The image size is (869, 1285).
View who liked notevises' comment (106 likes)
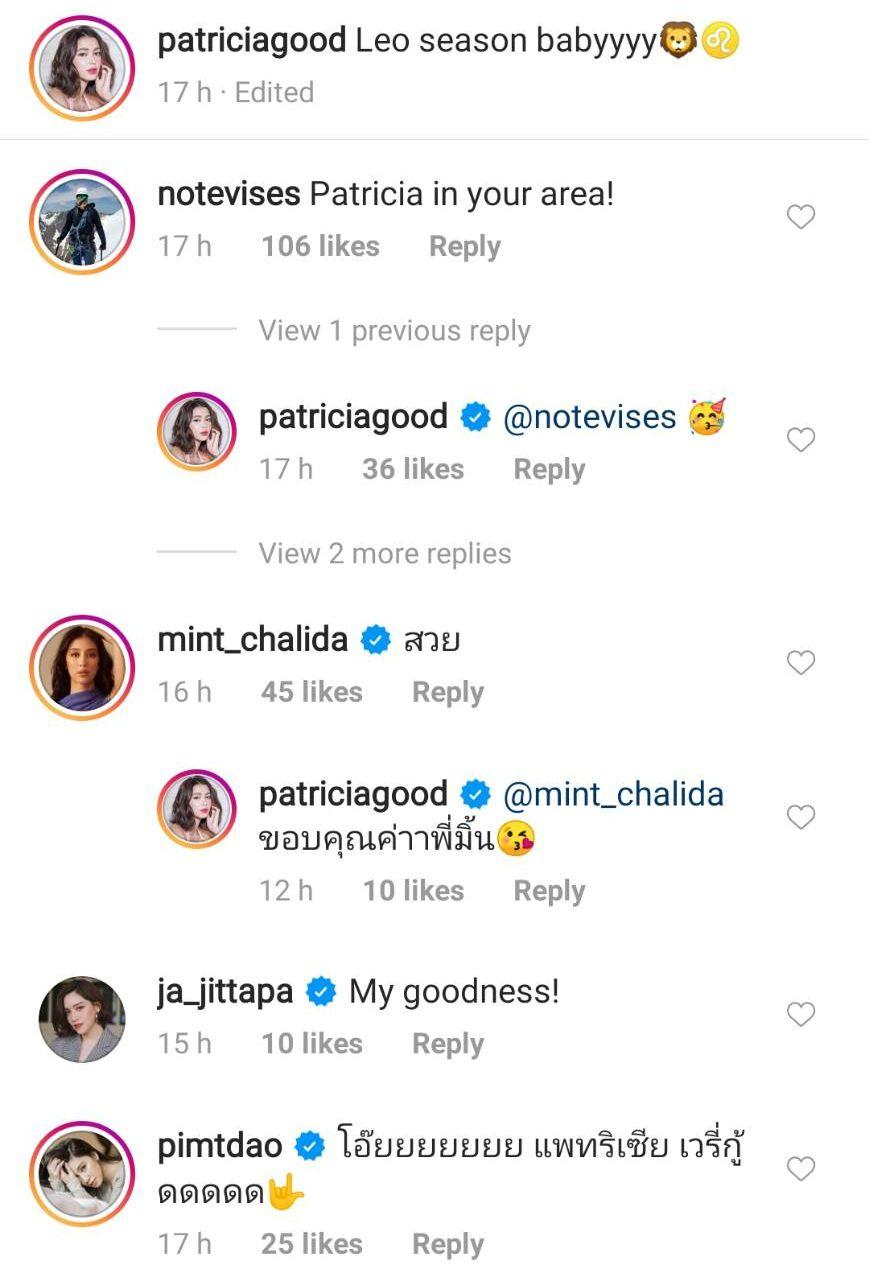click(320, 247)
